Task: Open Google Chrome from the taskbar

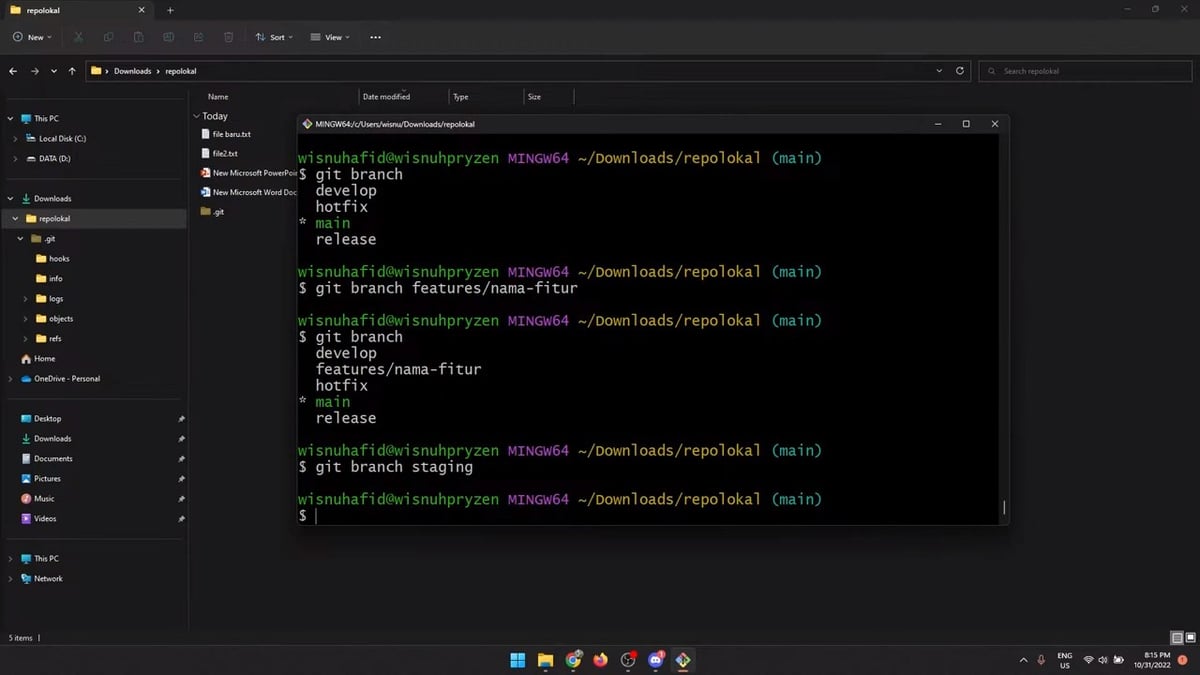Action: (573, 660)
